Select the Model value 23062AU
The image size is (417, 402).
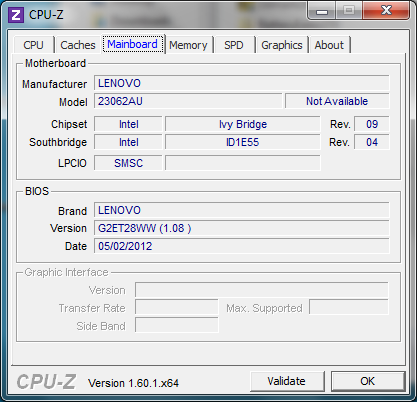188,101
